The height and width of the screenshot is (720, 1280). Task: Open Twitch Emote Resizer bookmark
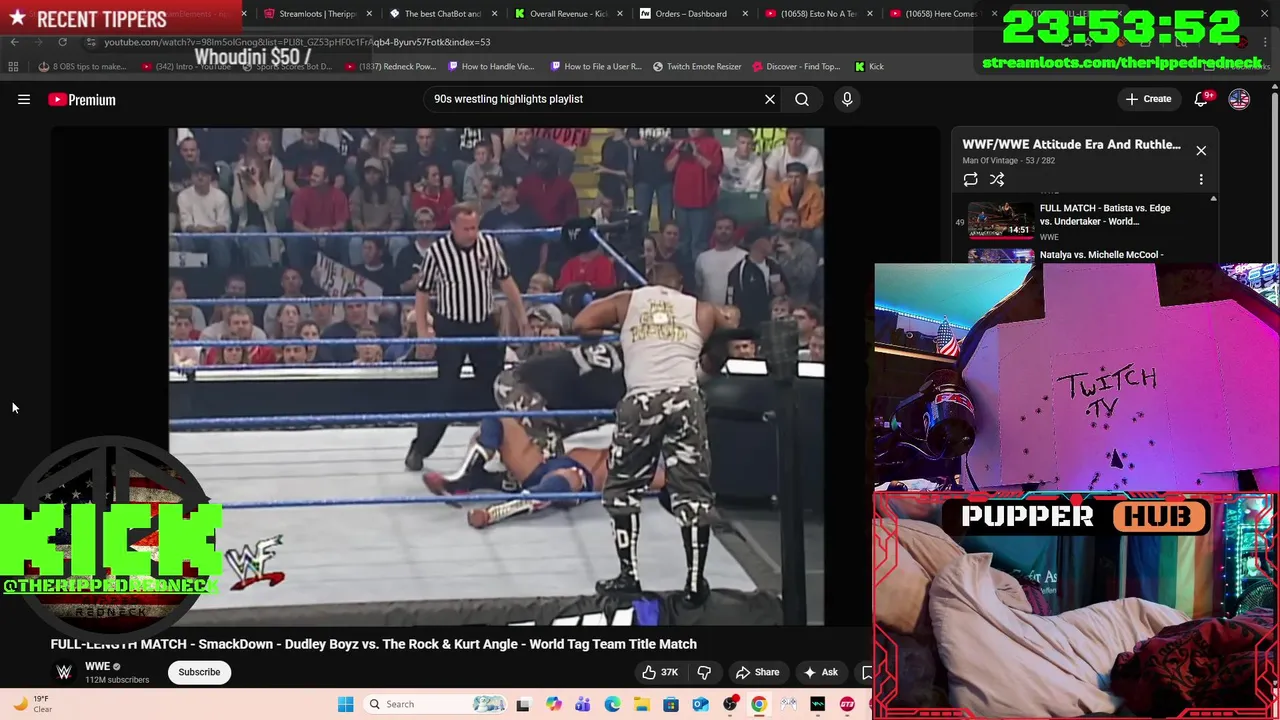point(697,66)
